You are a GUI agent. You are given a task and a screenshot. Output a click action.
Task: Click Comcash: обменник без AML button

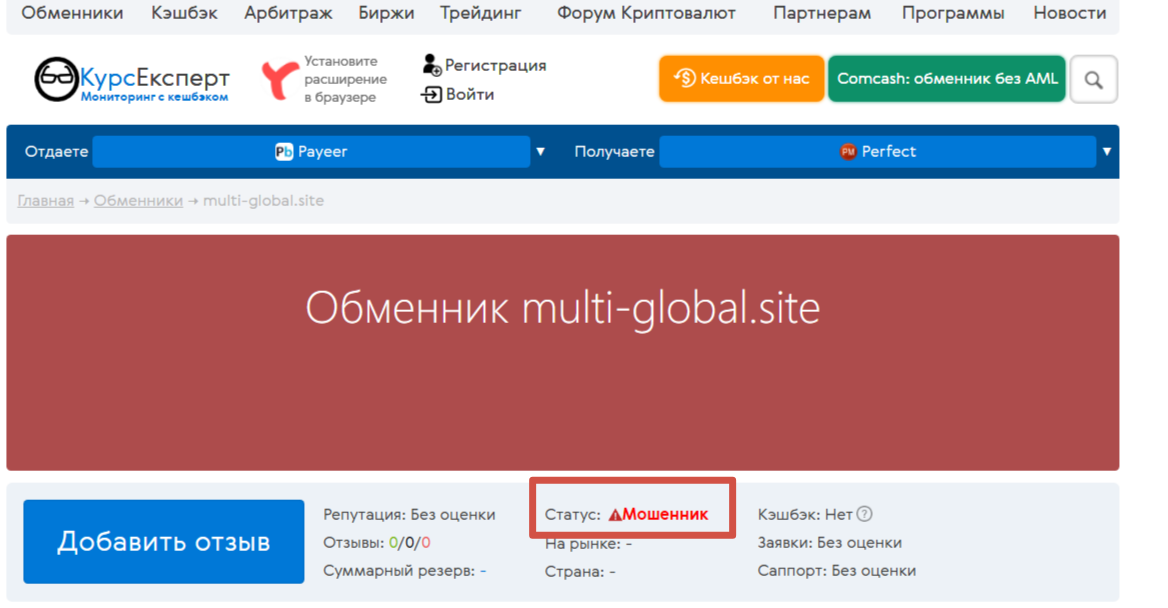947,78
